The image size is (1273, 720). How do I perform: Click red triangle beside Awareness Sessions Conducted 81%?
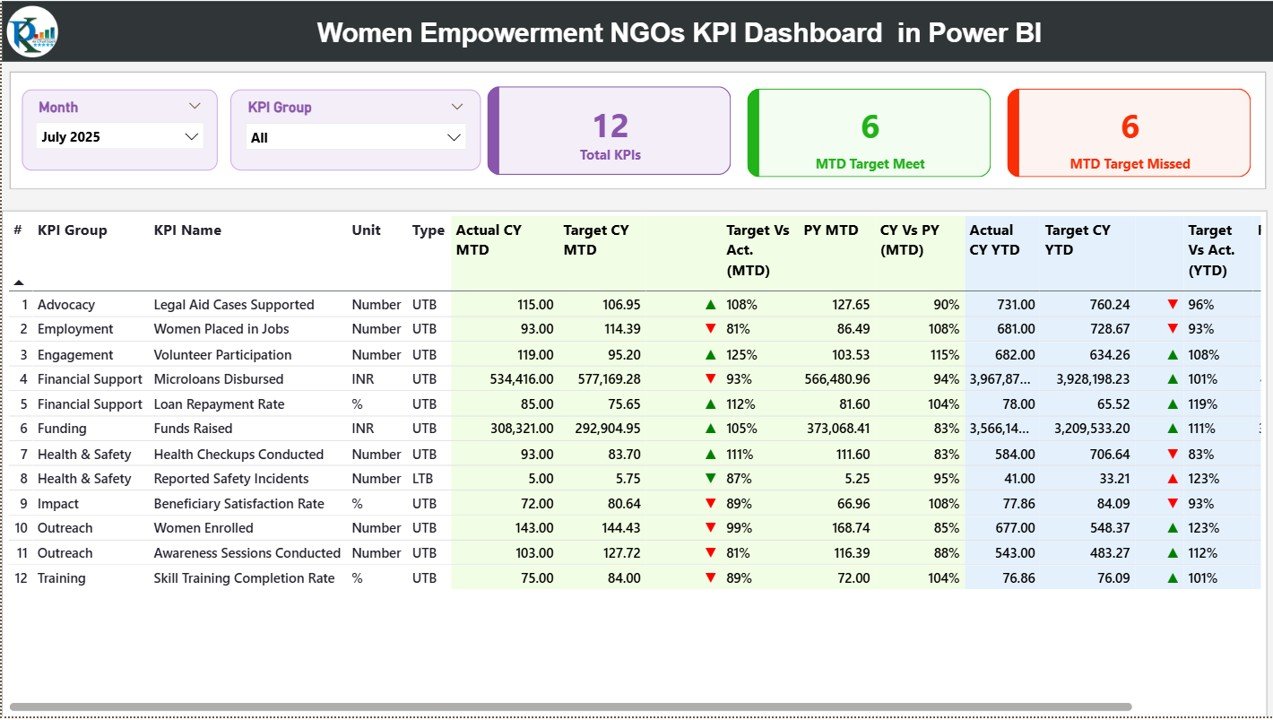(710, 553)
